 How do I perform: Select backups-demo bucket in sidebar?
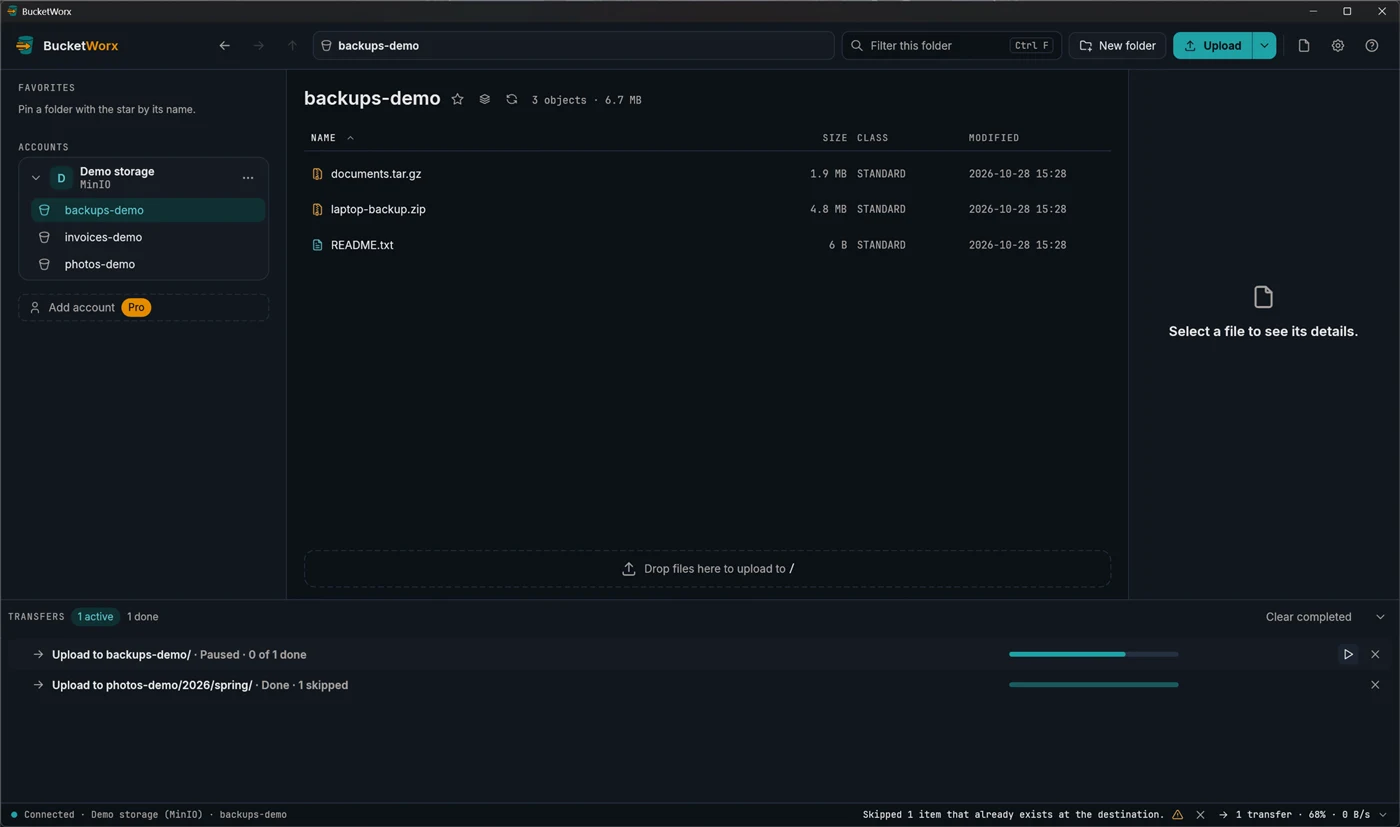(x=148, y=210)
